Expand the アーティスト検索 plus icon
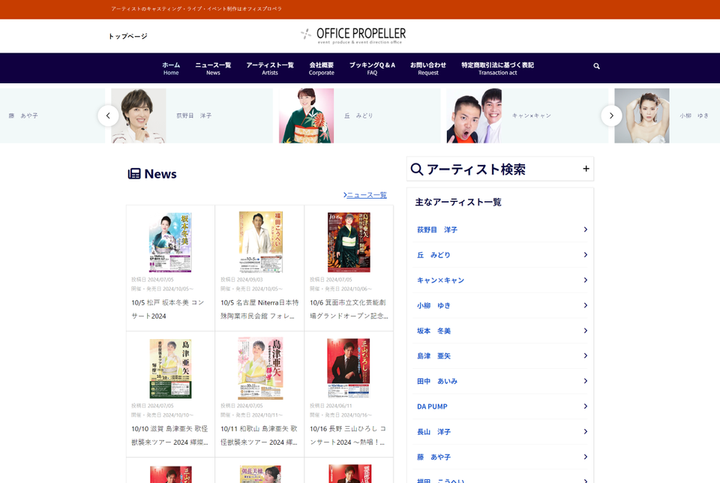The height and width of the screenshot is (483, 720). (586, 168)
